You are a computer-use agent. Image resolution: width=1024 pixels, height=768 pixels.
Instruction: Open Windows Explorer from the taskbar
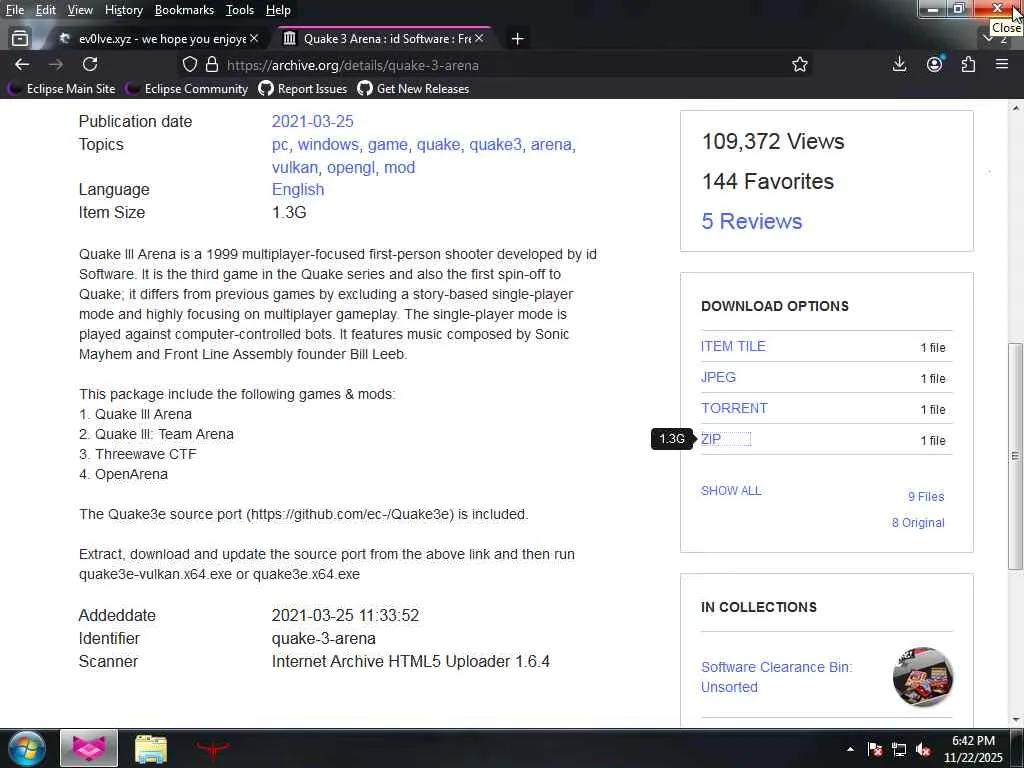point(151,748)
